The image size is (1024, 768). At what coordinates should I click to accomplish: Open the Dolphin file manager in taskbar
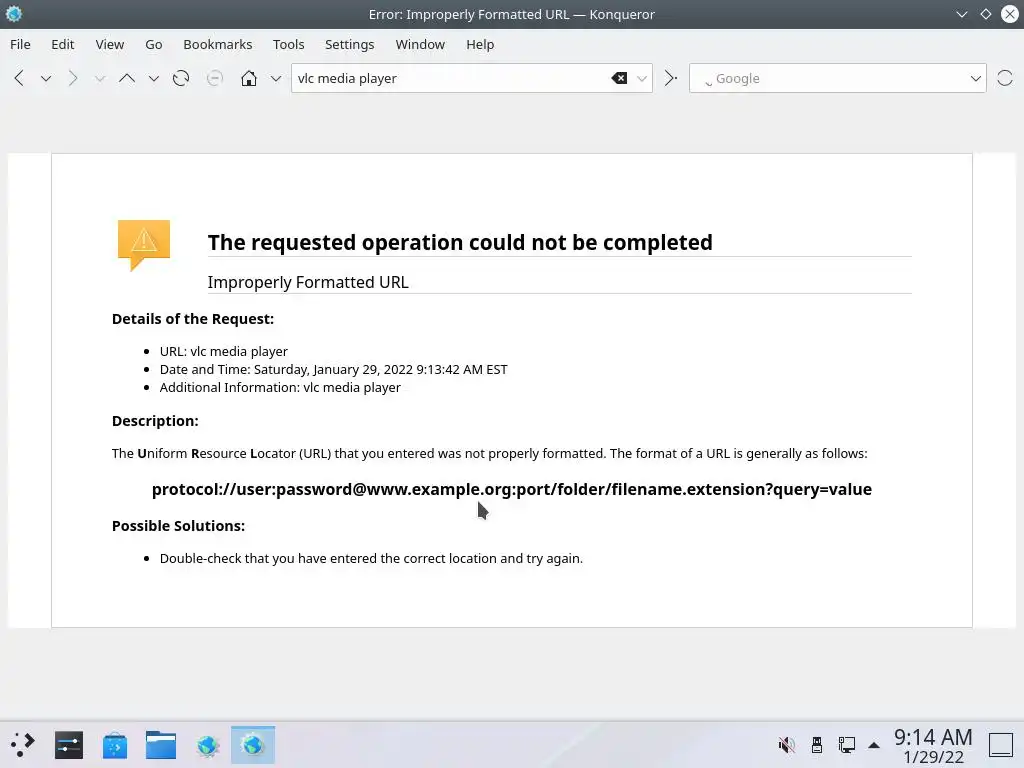[161, 745]
